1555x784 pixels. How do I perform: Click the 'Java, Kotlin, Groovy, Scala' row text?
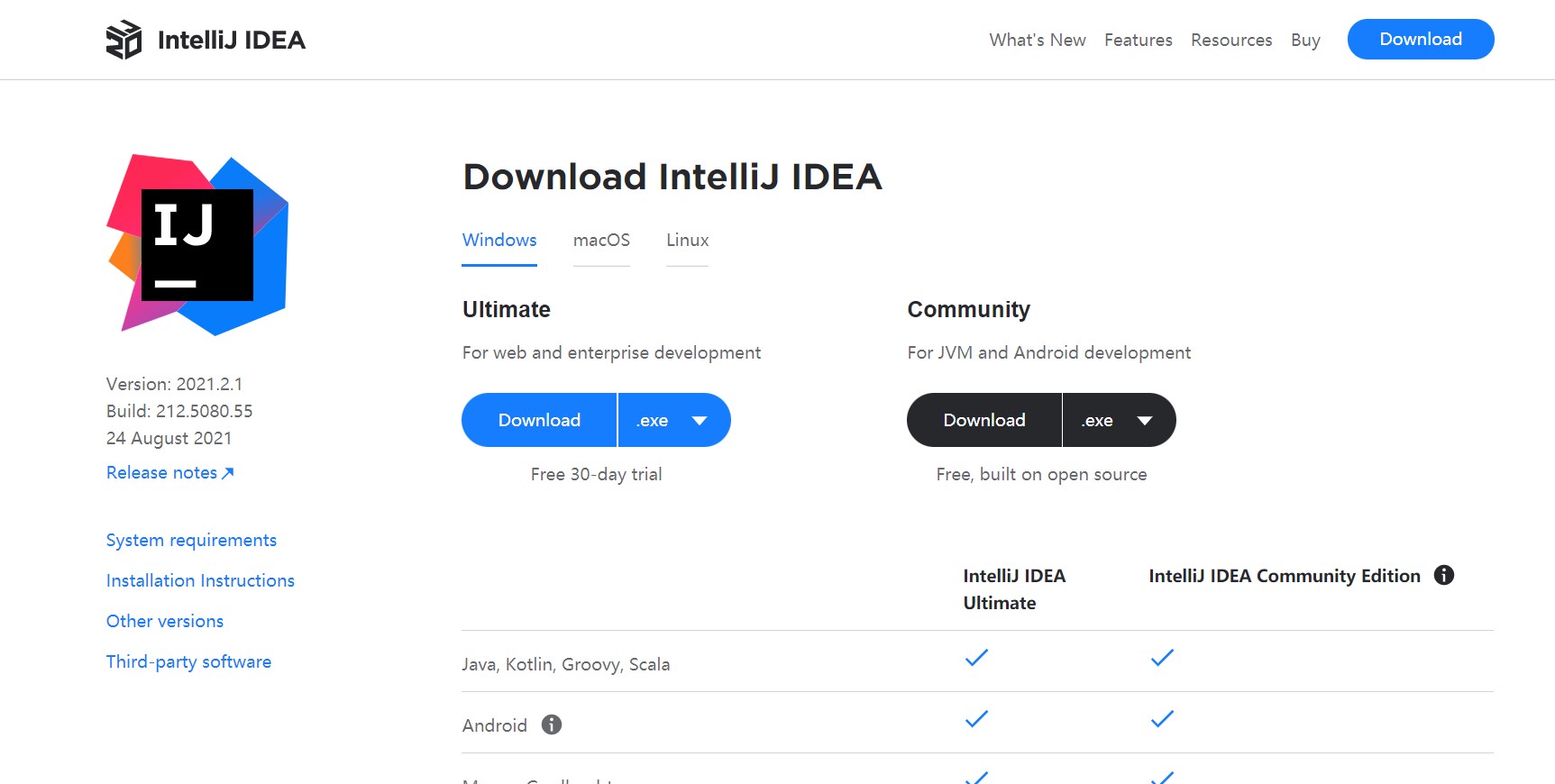pos(566,664)
